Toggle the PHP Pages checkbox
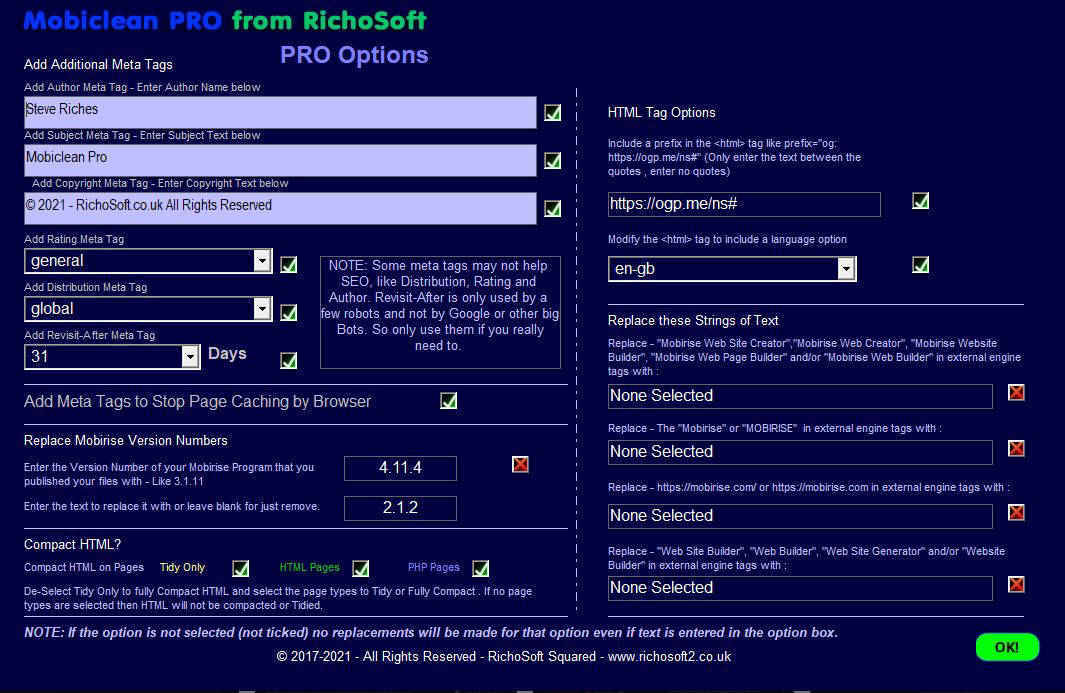1065x693 pixels. point(481,569)
